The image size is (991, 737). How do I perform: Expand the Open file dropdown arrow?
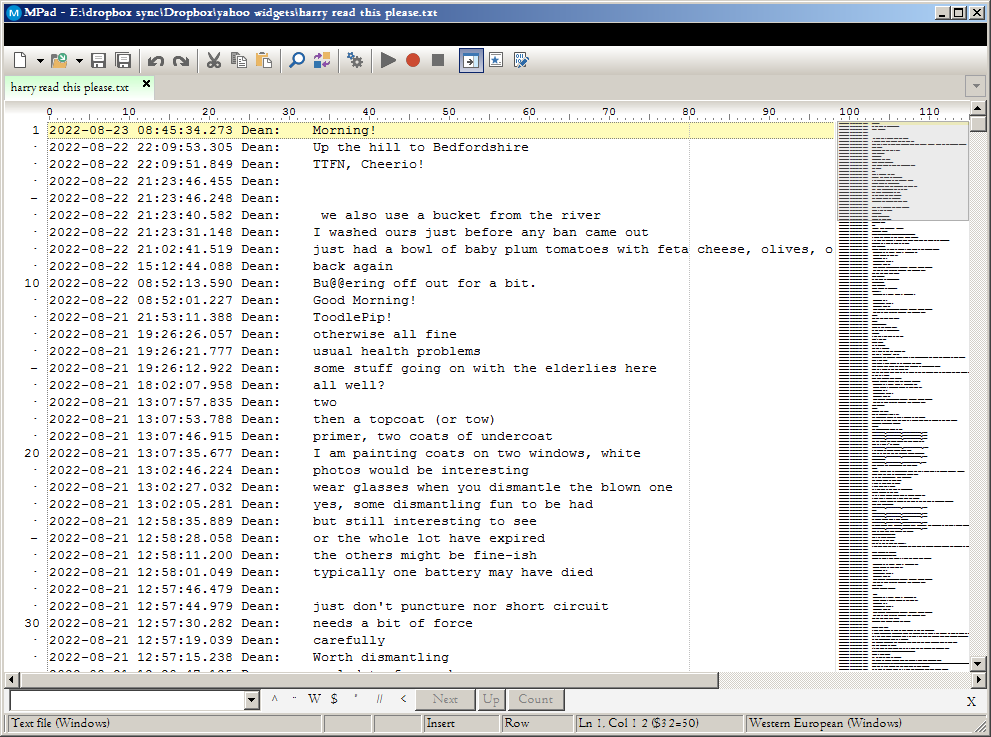(x=79, y=61)
